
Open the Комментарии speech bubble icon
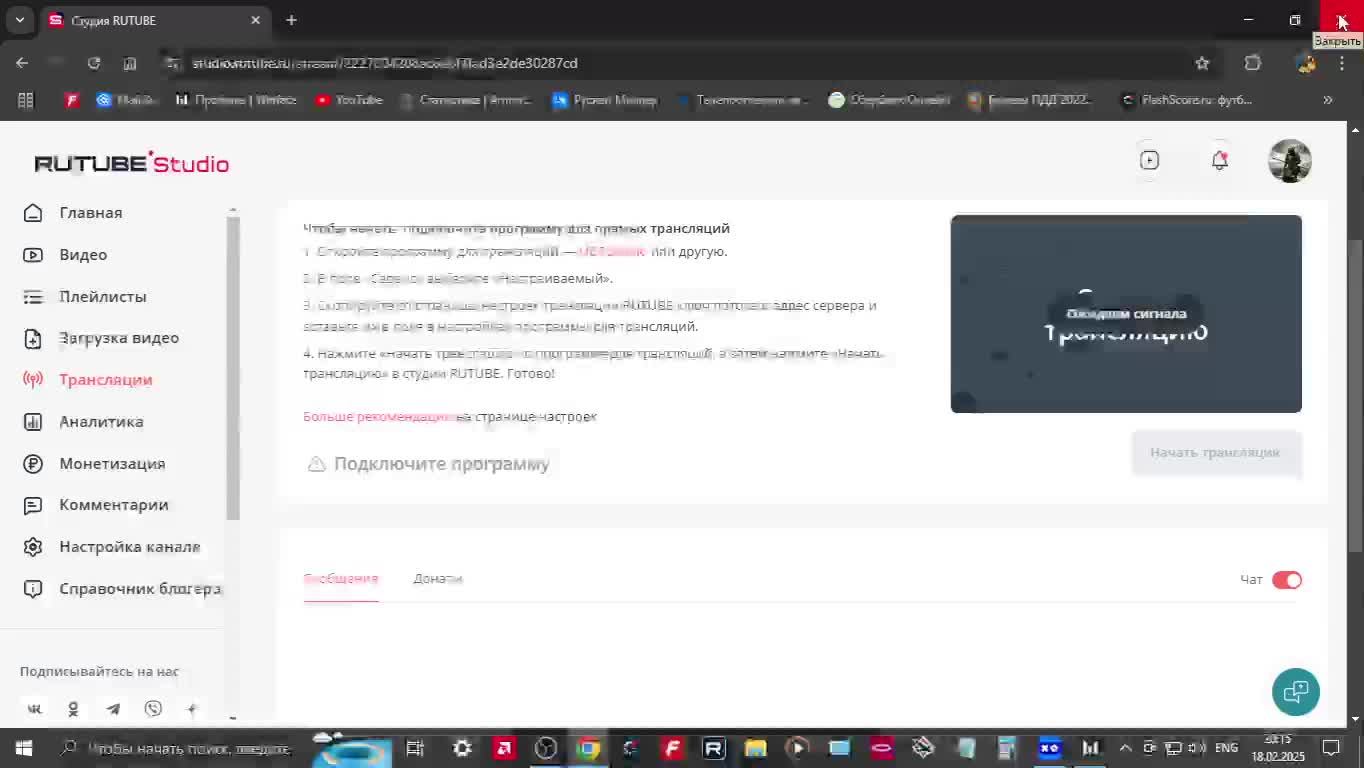[x=33, y=505]
